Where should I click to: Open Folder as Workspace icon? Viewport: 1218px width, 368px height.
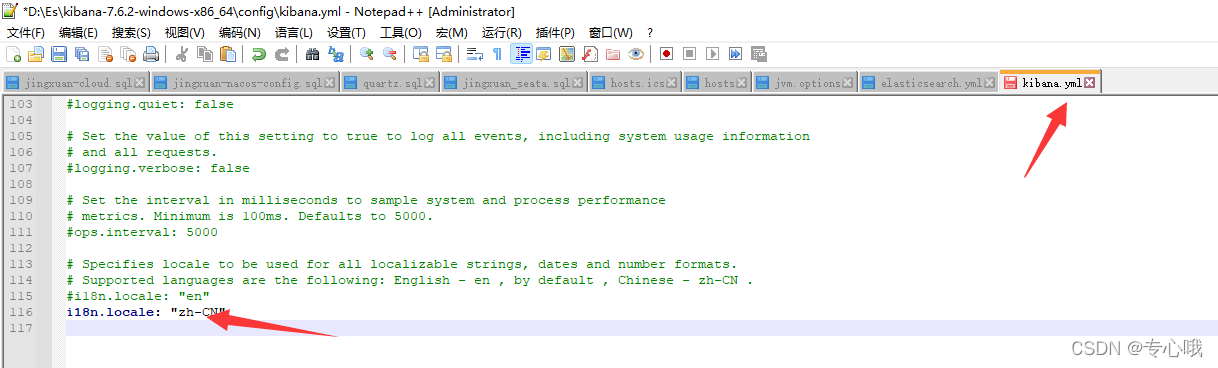point(613,54)
